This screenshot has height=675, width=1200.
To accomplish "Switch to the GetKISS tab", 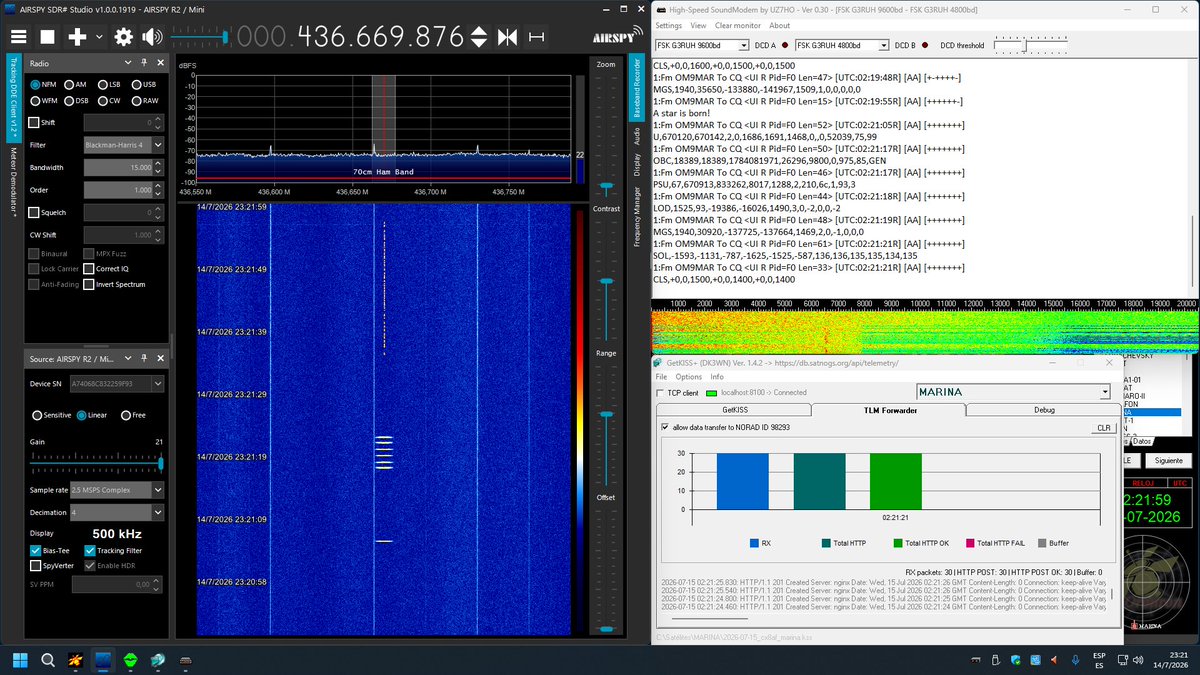I will point(735,410).
